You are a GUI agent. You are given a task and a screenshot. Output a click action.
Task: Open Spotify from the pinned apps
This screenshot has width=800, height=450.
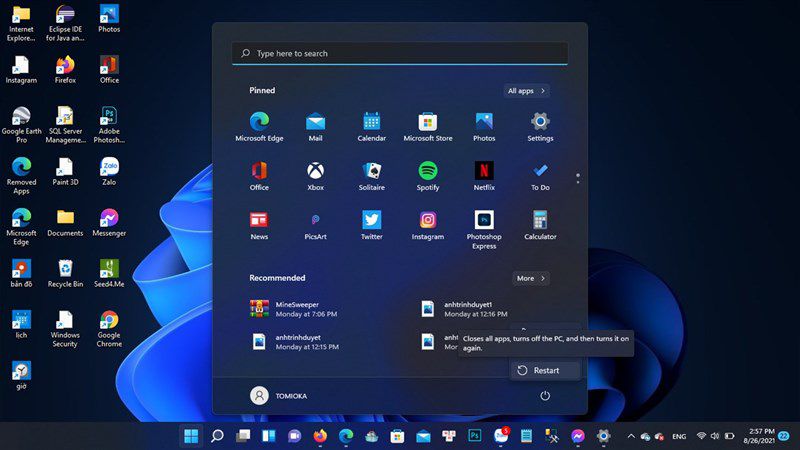coord(428,176)
